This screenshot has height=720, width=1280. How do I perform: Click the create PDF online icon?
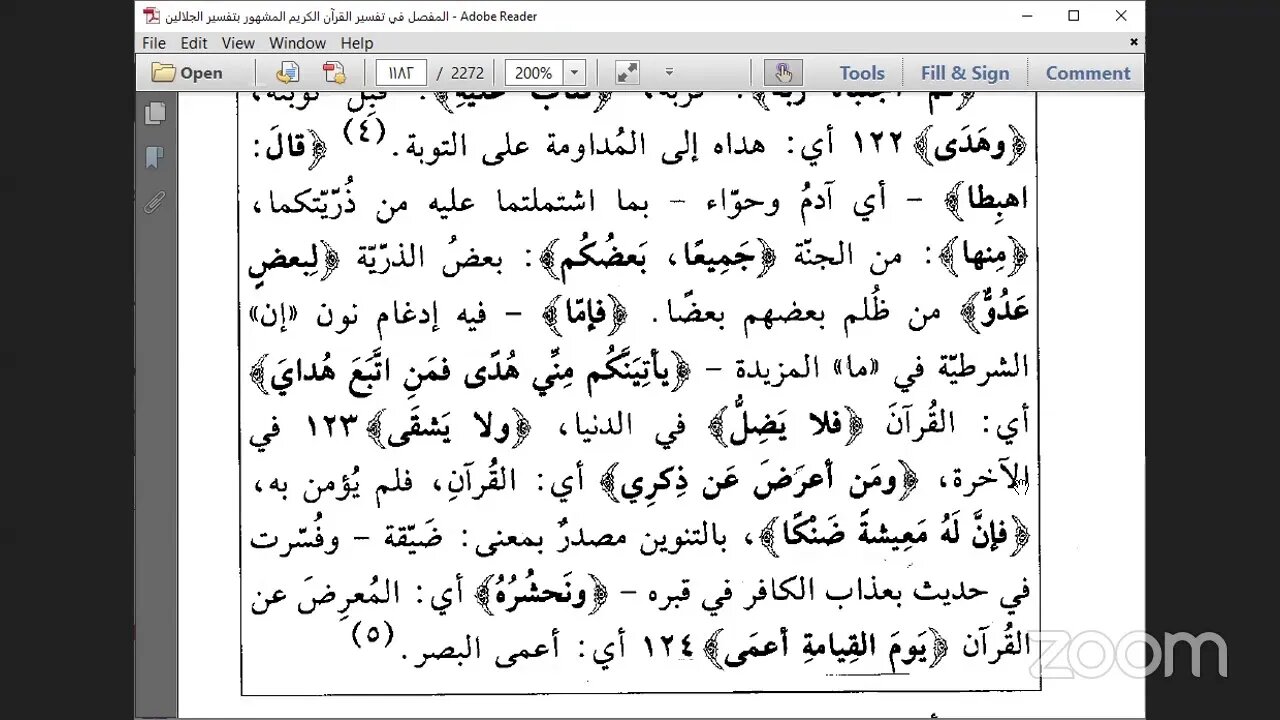coord(334,73)
